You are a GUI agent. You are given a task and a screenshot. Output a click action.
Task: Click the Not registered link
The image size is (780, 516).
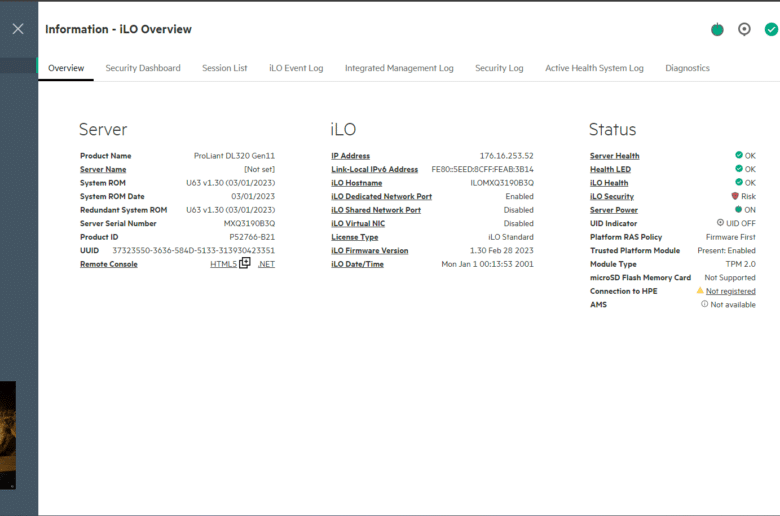(730, 291)
